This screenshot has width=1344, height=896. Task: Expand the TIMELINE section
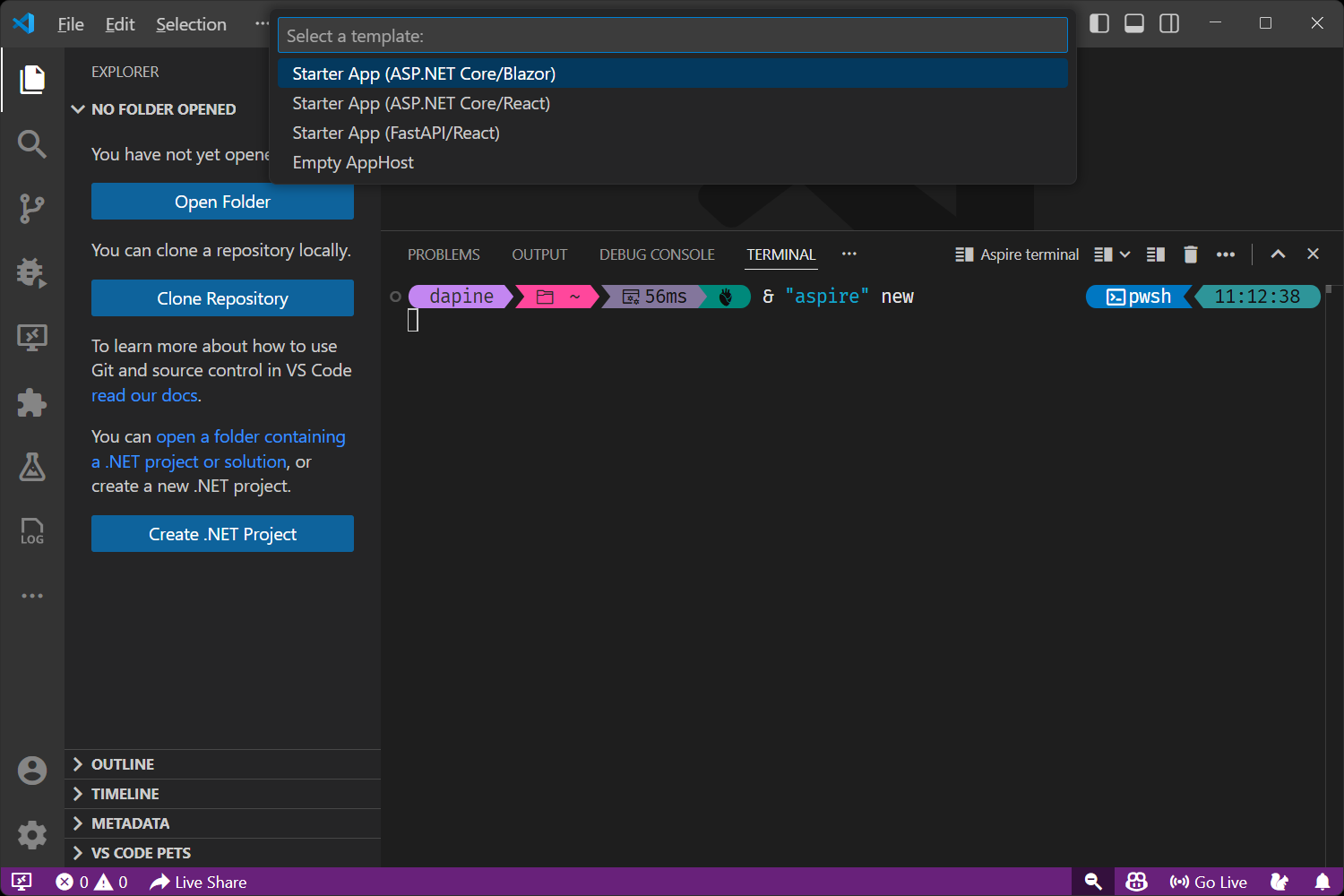pos(77,793)
